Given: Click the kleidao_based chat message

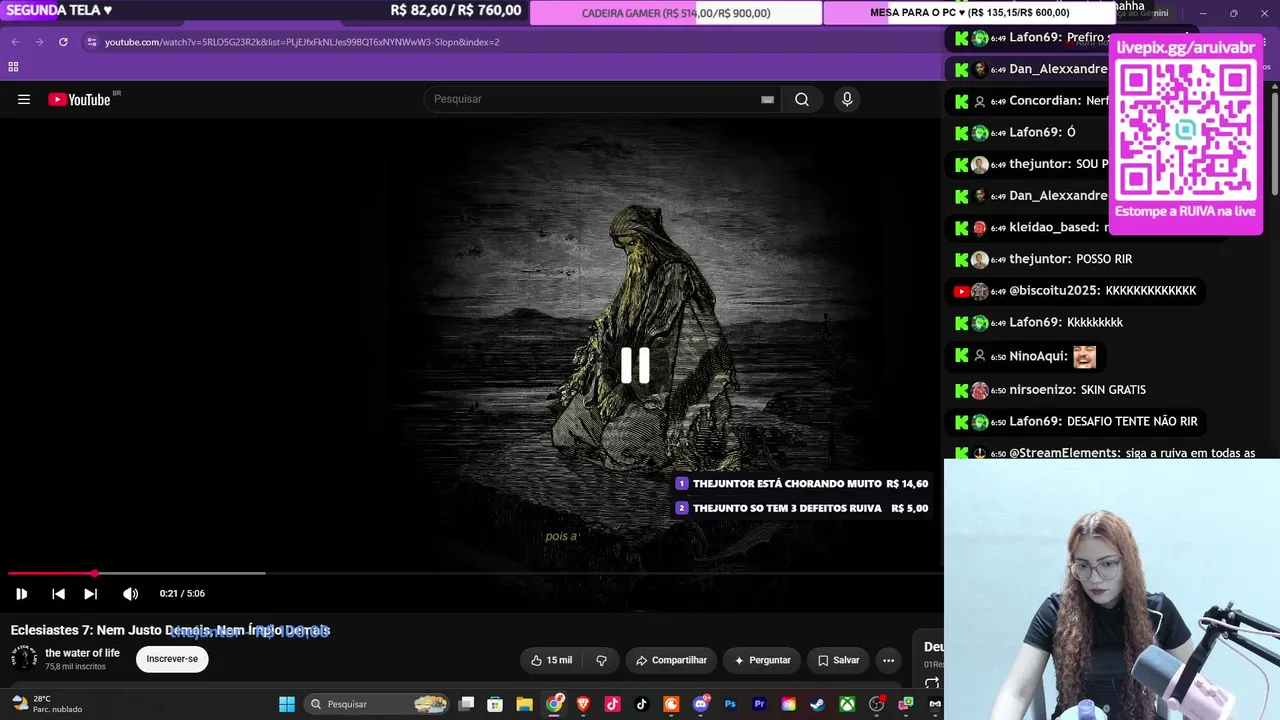Looking at the screenshot, I should click(1031, 227).
